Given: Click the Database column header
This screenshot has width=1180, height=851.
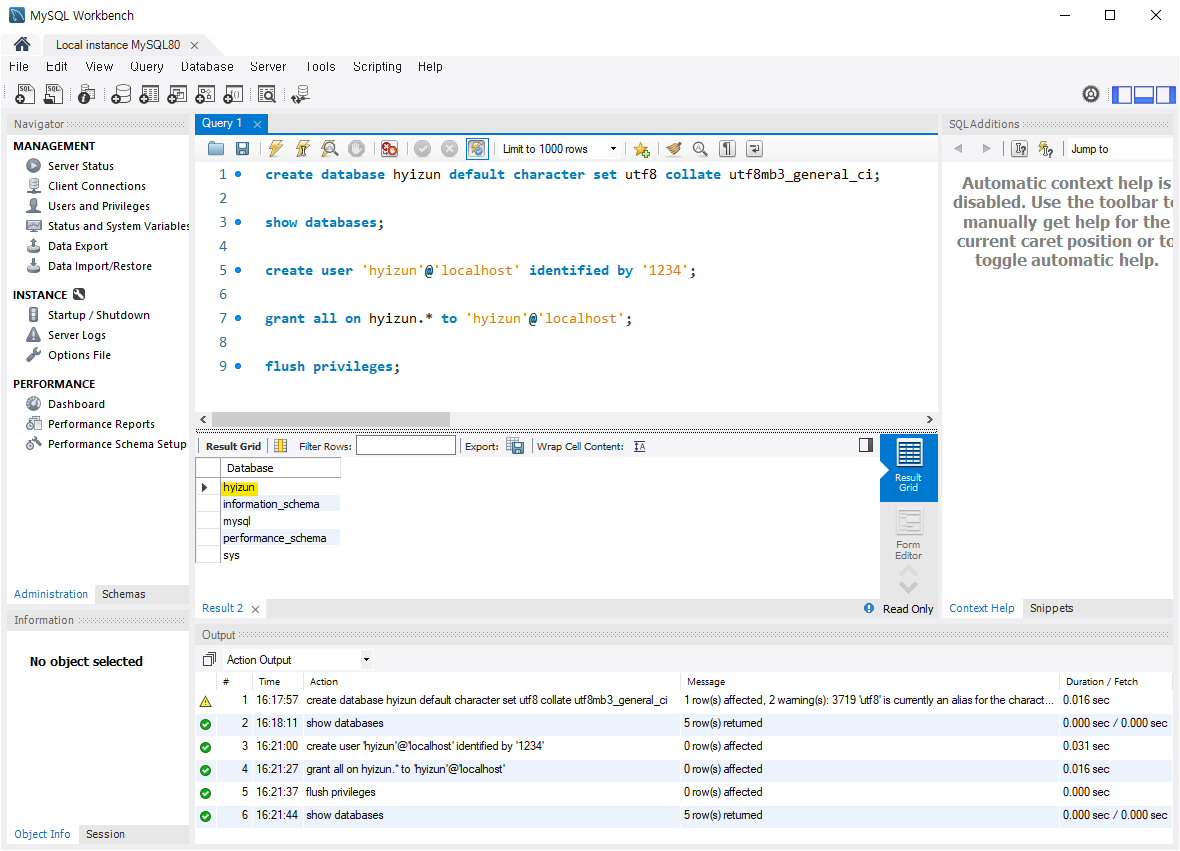Looking at the screenshot, I should tap(279, 468).
